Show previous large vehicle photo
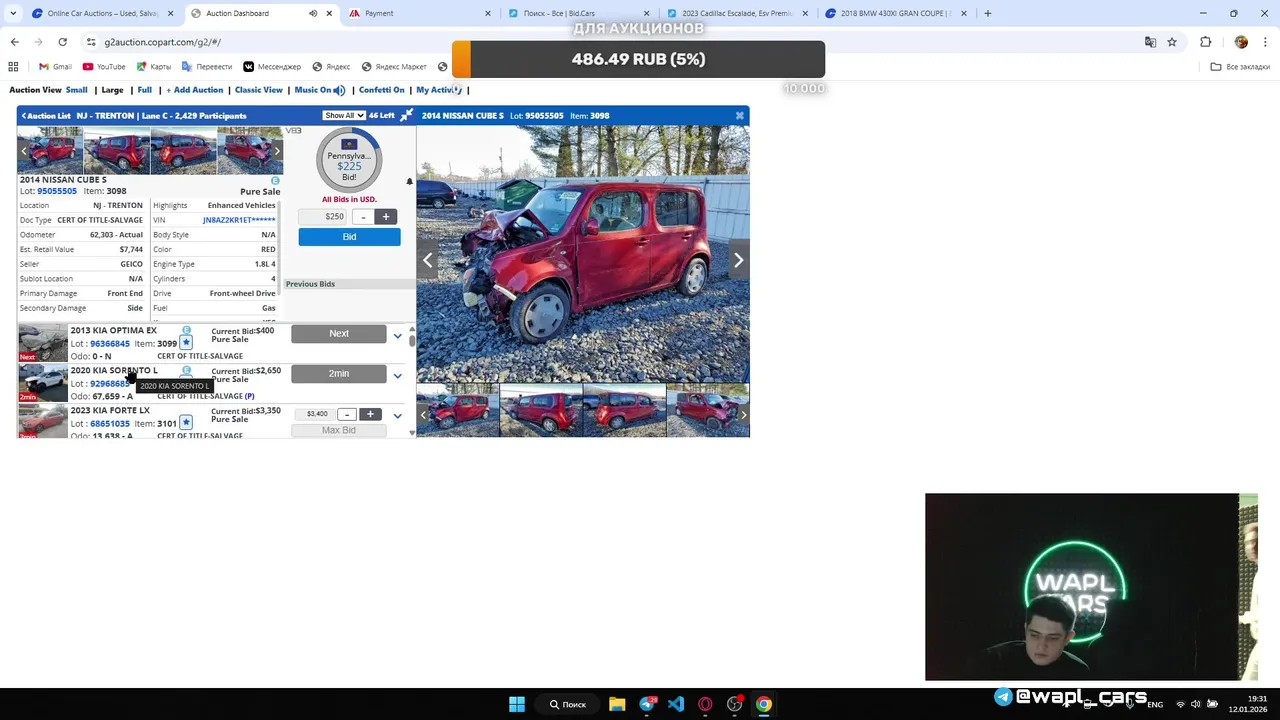1280x720 pixels. click(427, 260)
